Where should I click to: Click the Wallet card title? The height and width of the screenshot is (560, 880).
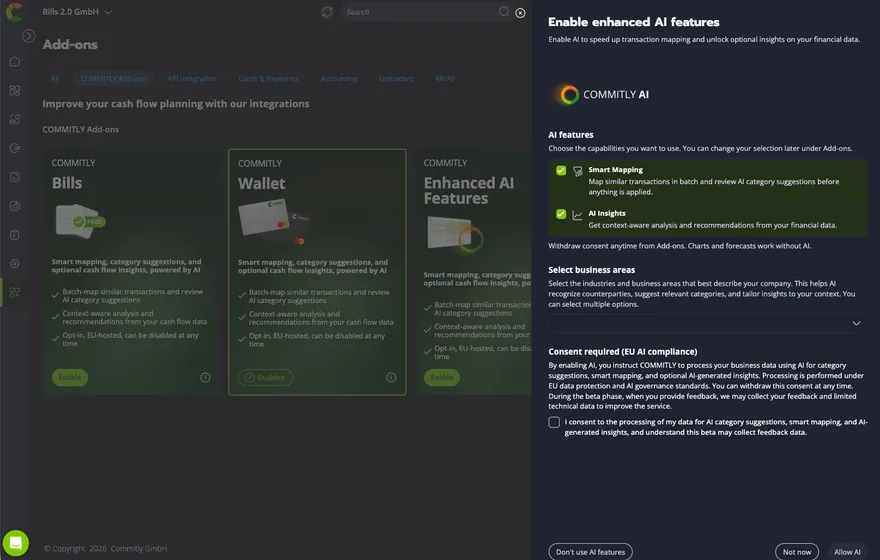pyautogui.click(x=262, y=183)
